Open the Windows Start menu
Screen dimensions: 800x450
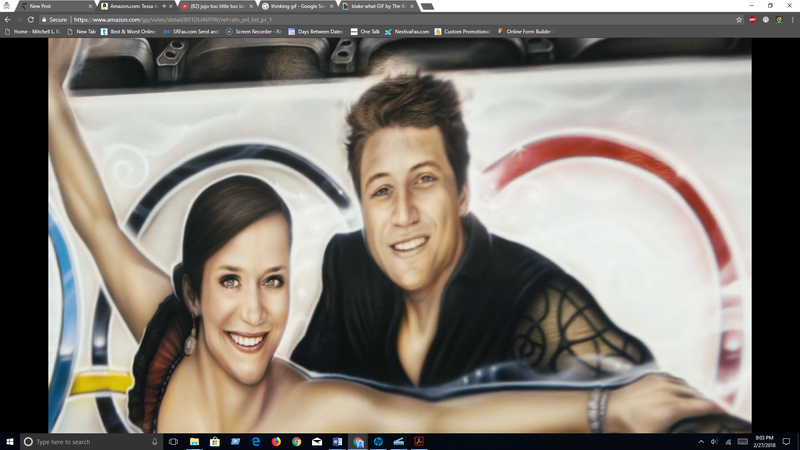10,441
